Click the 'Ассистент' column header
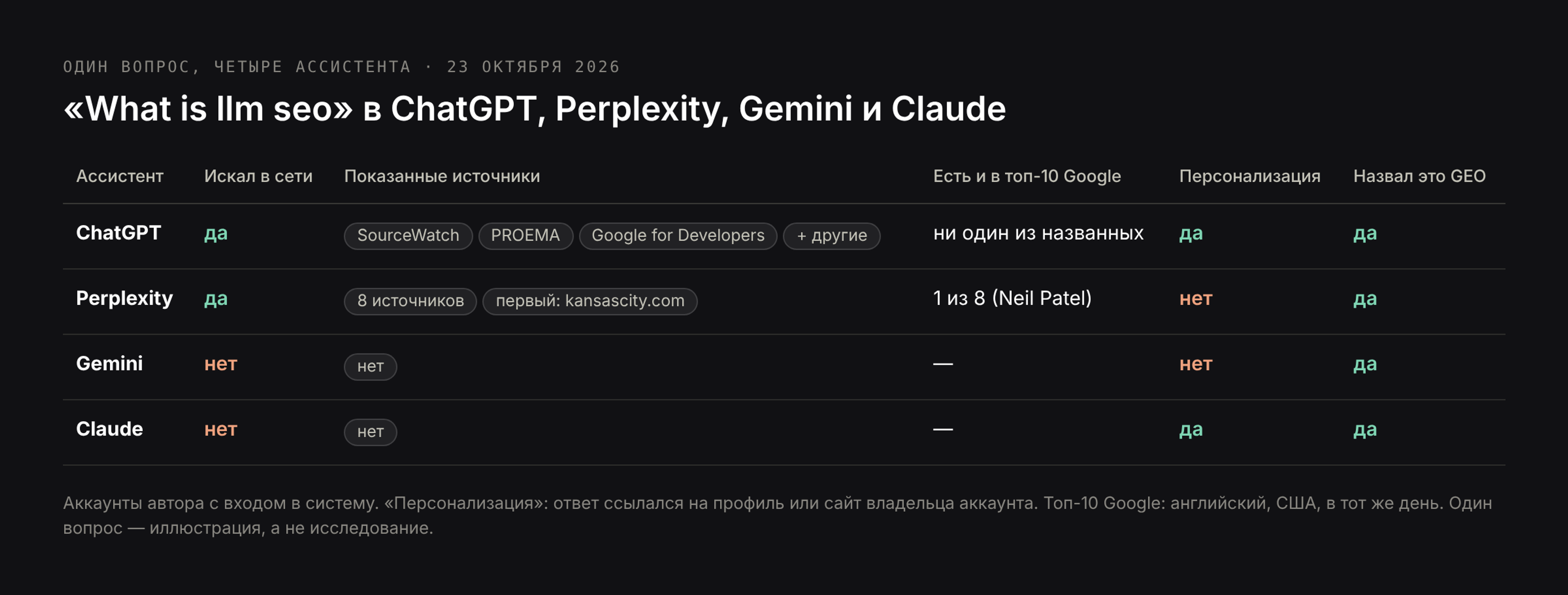The height and width of the screenshot is (595, 1568). point(120,176)
